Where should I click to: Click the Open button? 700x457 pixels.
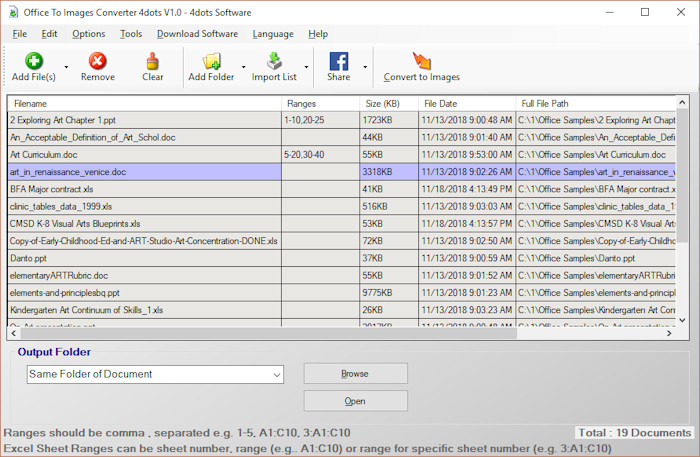(x=355, y=401)
